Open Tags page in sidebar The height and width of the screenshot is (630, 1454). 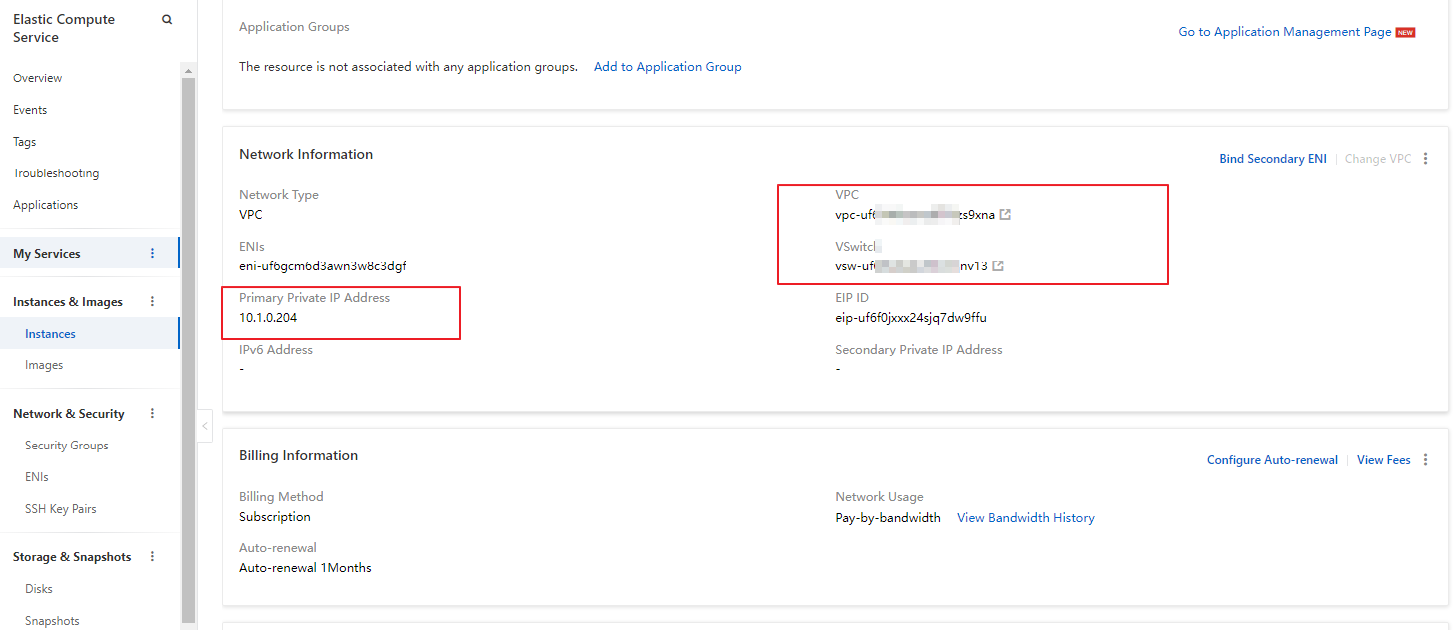(25, 142)
